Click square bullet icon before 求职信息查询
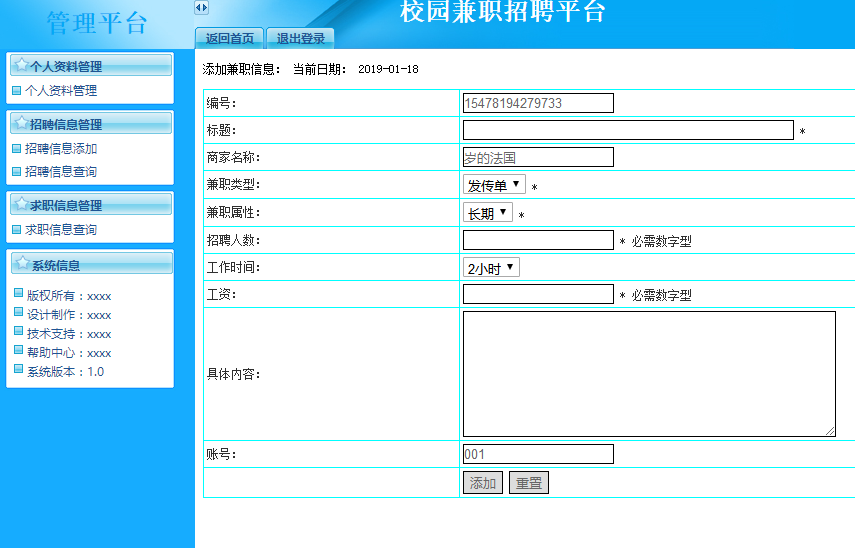 pos(16,230)
